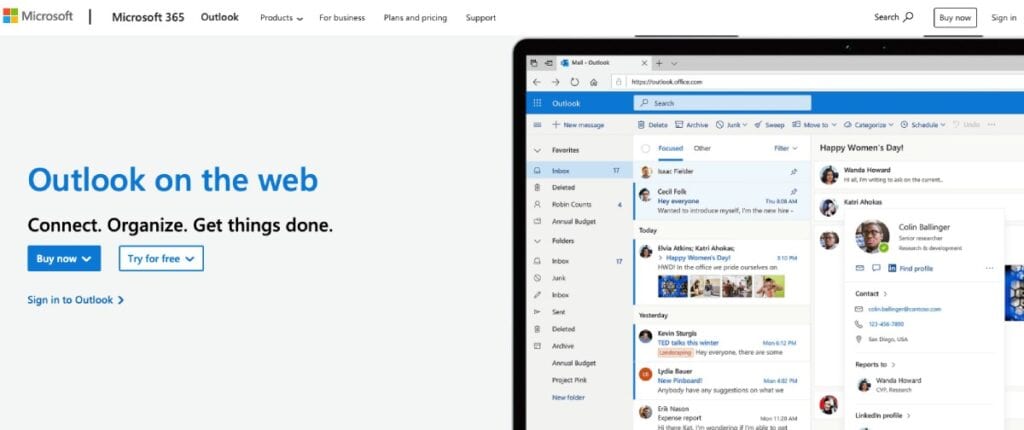Click the colin.ballinger@contoso.com email link
This screenshot has width=1024, height=430.
coord(904,308)
